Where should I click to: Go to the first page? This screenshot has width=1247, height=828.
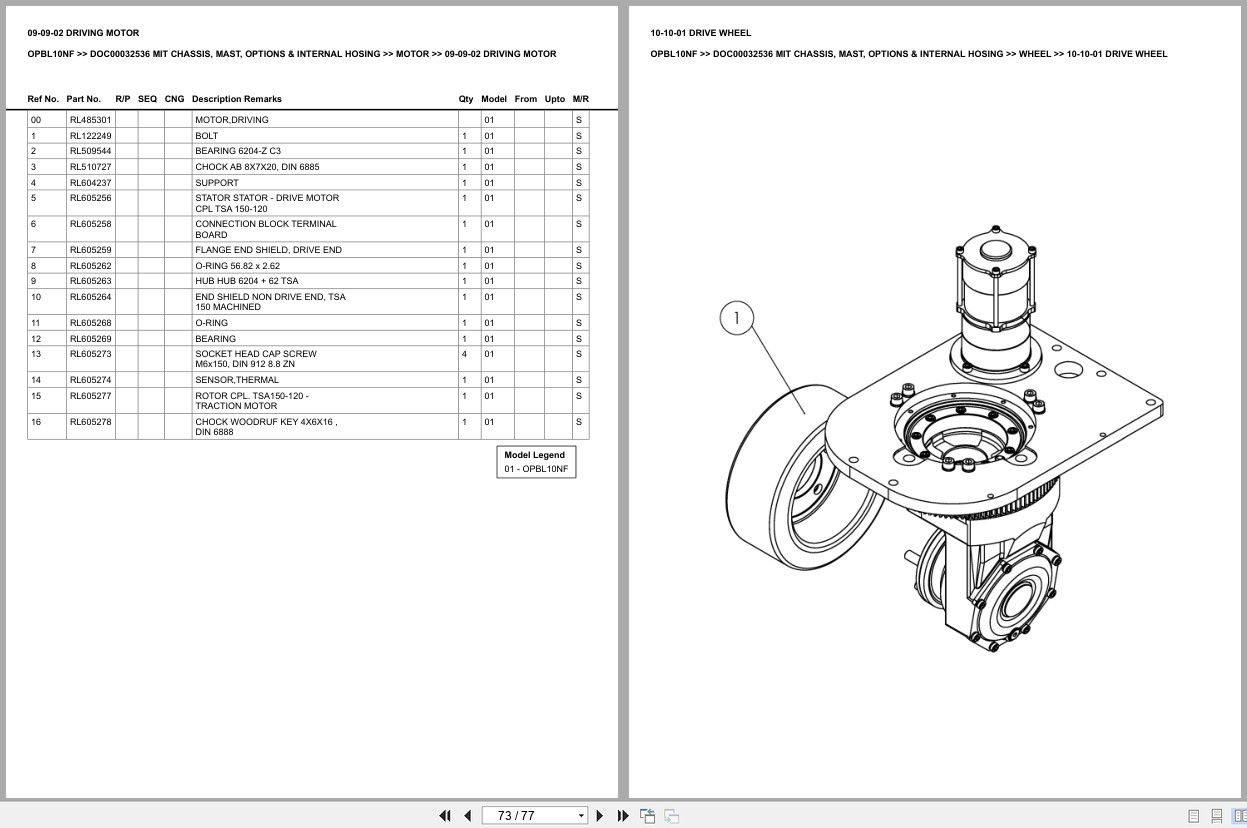pos(445,816)
